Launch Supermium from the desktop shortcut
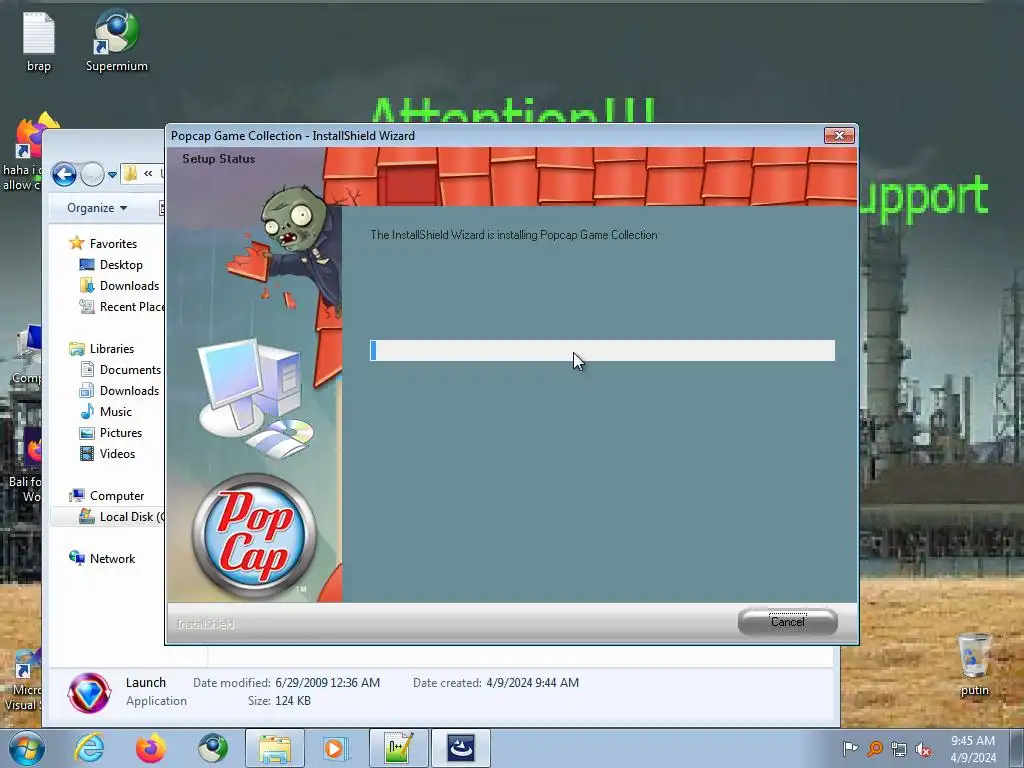Image resolution: width=1024 pixels, height=768 pixels. tap(117, 40)
